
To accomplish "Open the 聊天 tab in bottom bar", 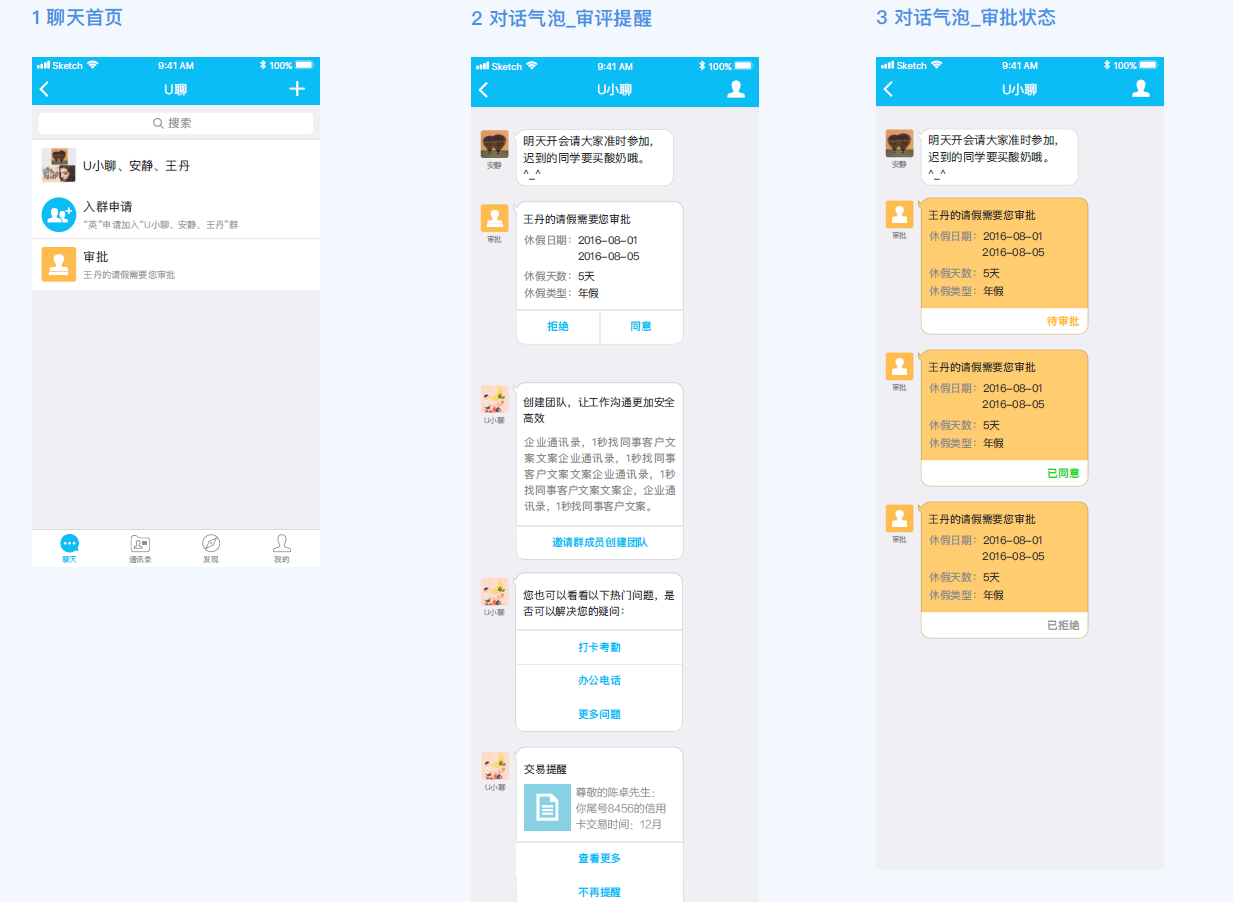I will pos(69,548).
